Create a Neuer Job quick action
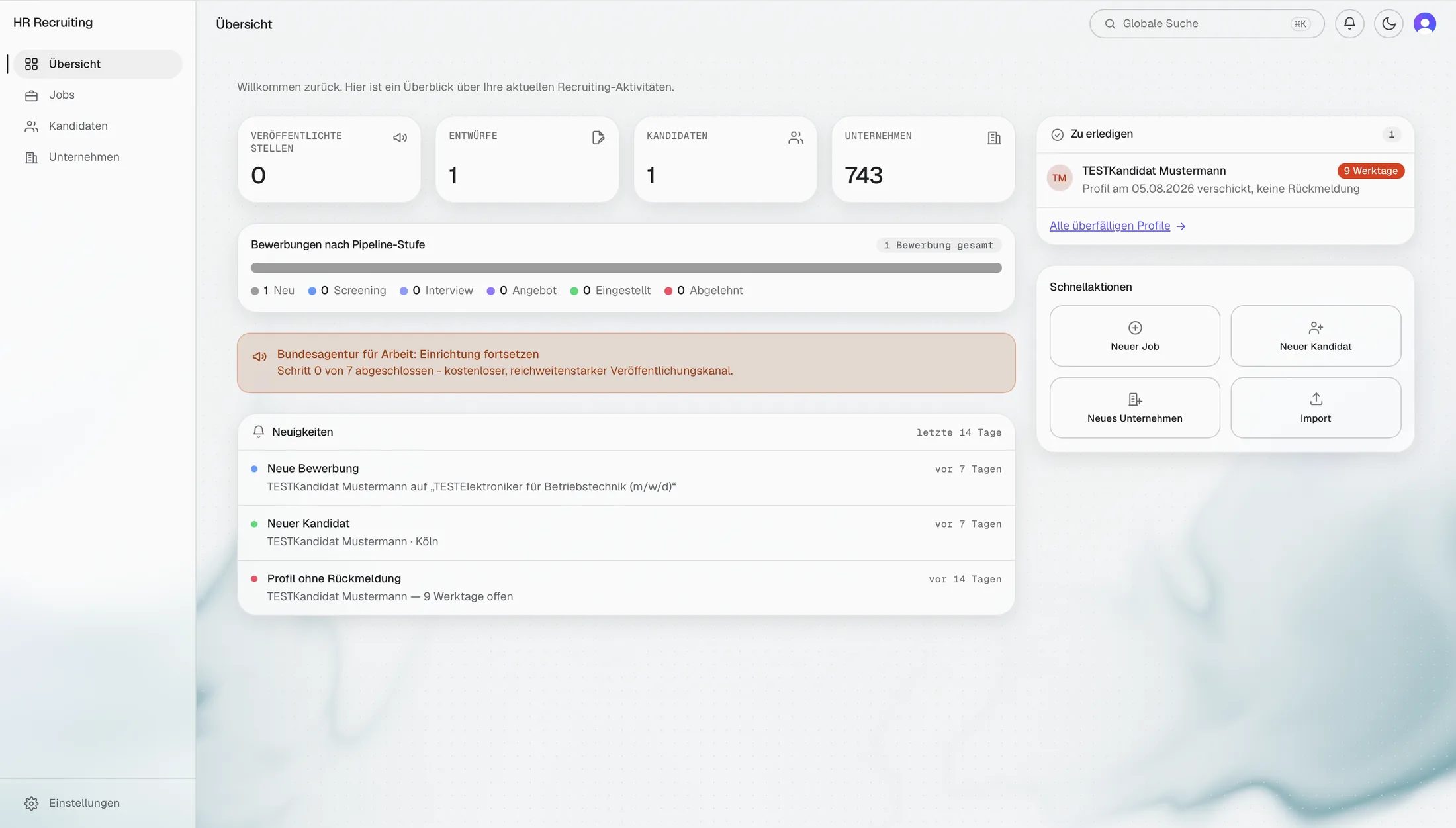 click(x=1134, y=336)
